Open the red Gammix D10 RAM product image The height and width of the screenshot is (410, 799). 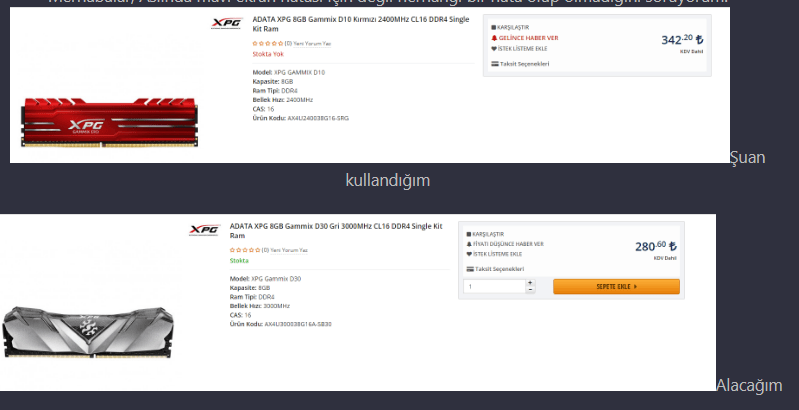coord(109,123)
